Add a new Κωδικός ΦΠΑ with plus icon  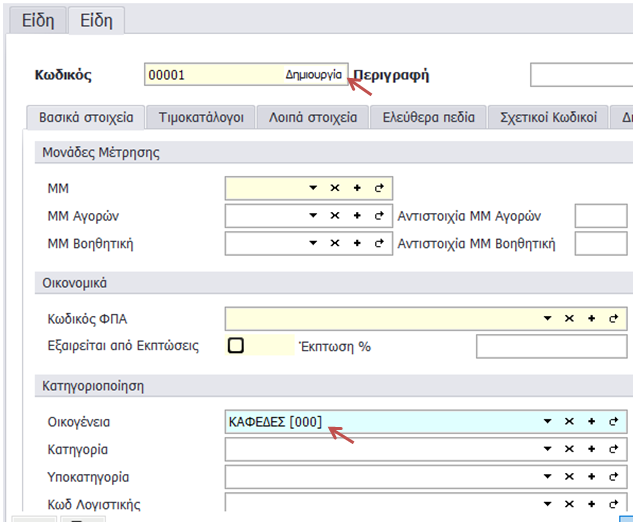point(591,318)
